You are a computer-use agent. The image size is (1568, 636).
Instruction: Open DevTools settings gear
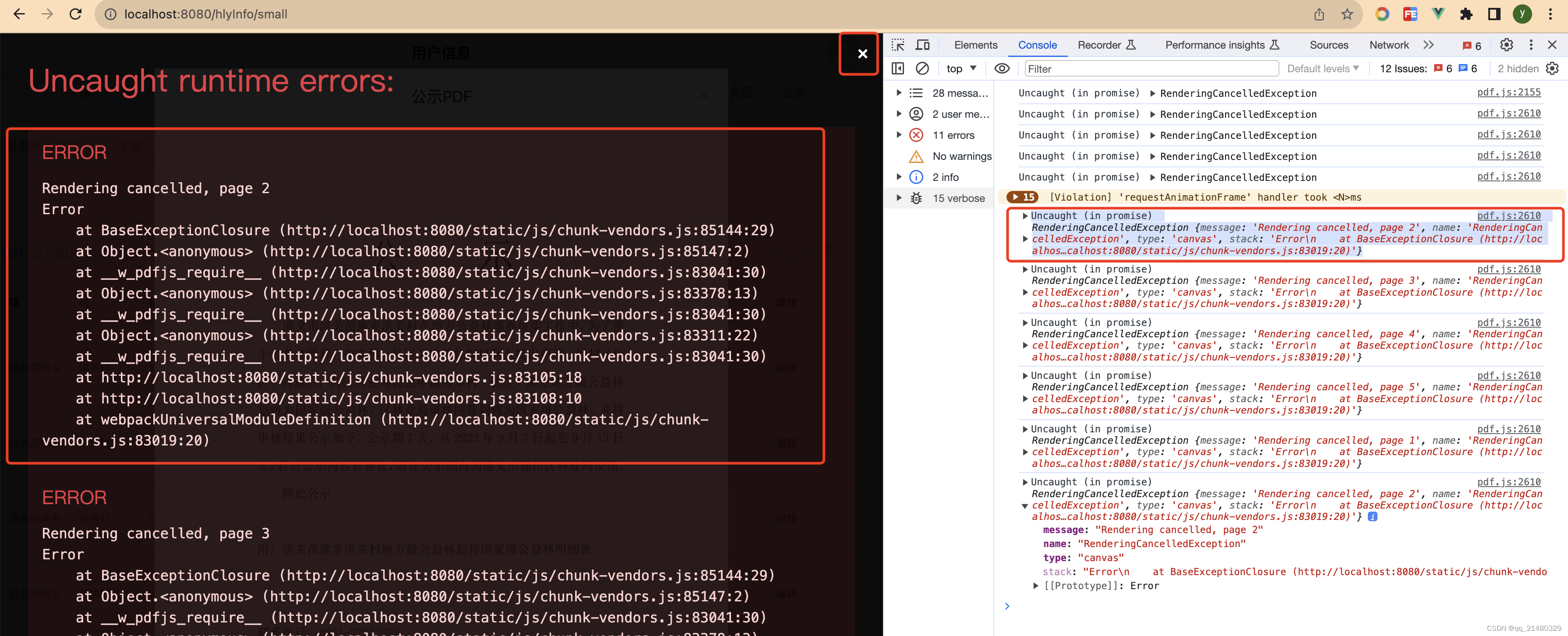point(1506,44)
